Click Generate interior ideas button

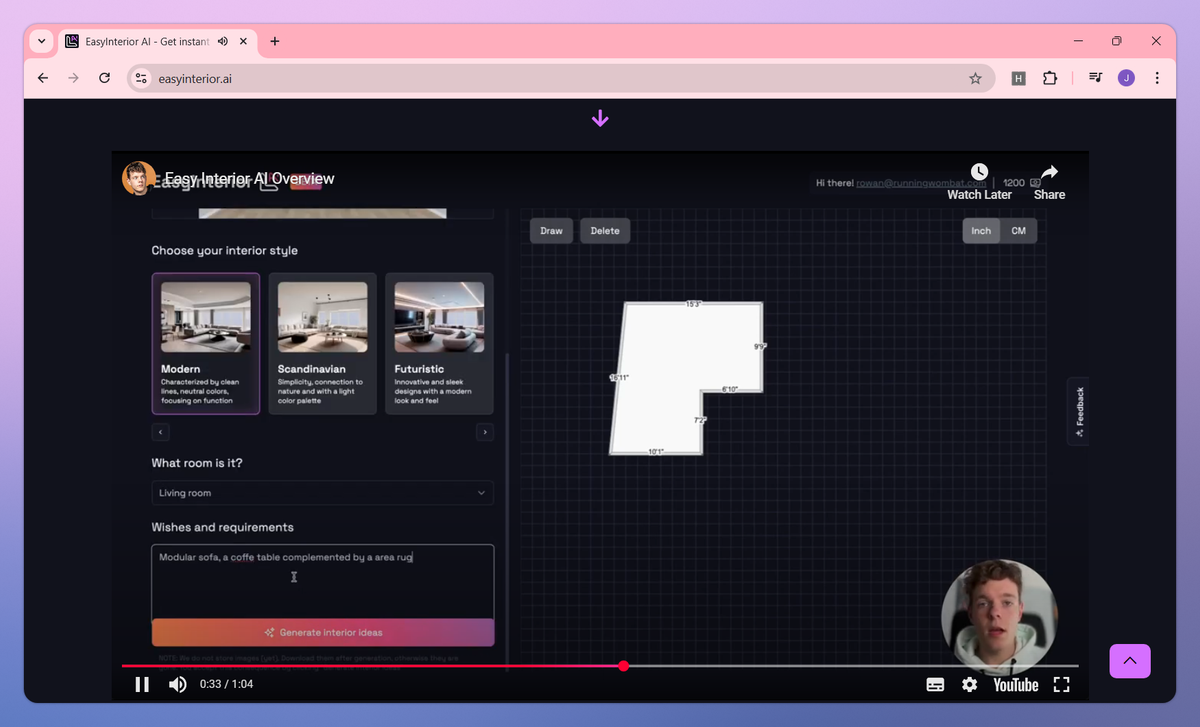click(x=323, y=632)
